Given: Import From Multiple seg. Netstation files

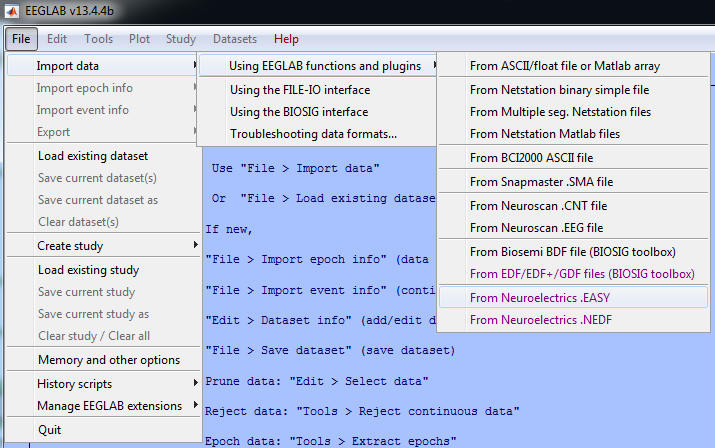Looking at the screenshot, I should coord(573,112).
